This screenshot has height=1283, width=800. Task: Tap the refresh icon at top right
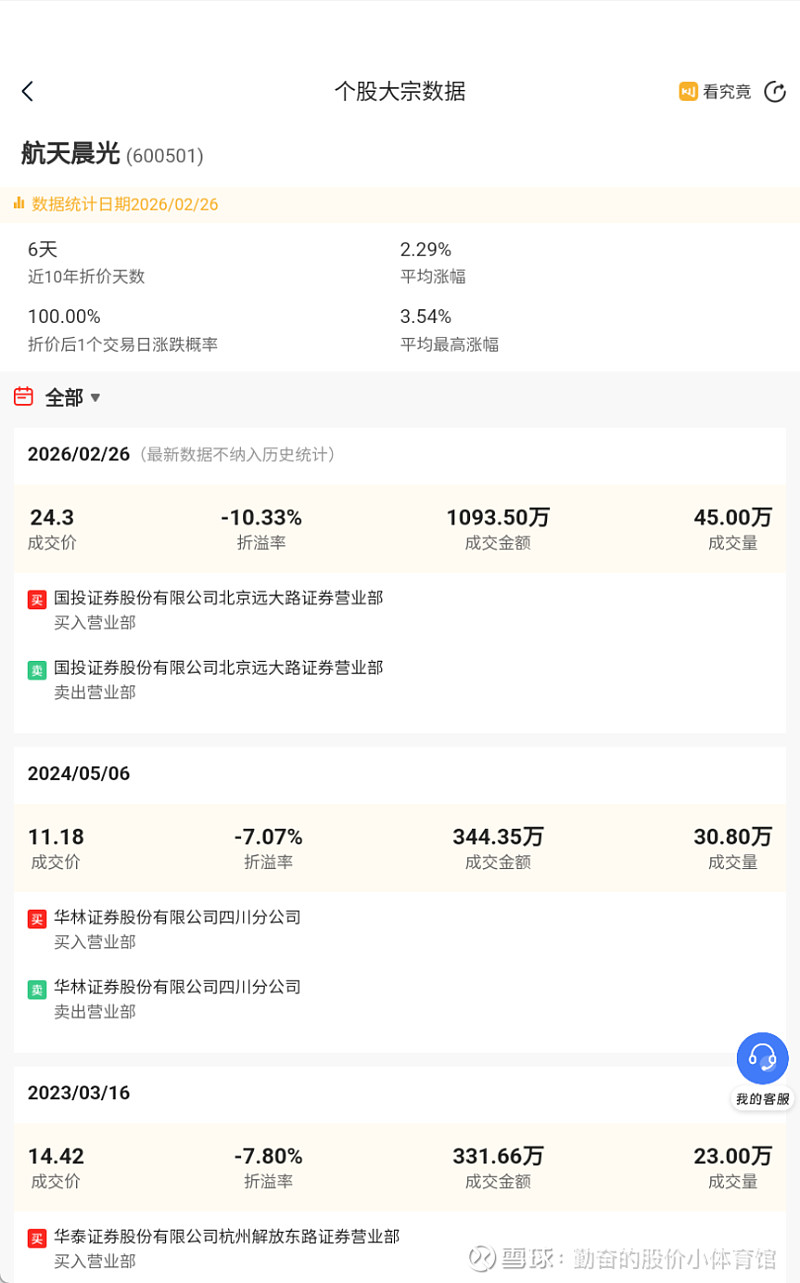pyautogui.click(x=775, y=92)
